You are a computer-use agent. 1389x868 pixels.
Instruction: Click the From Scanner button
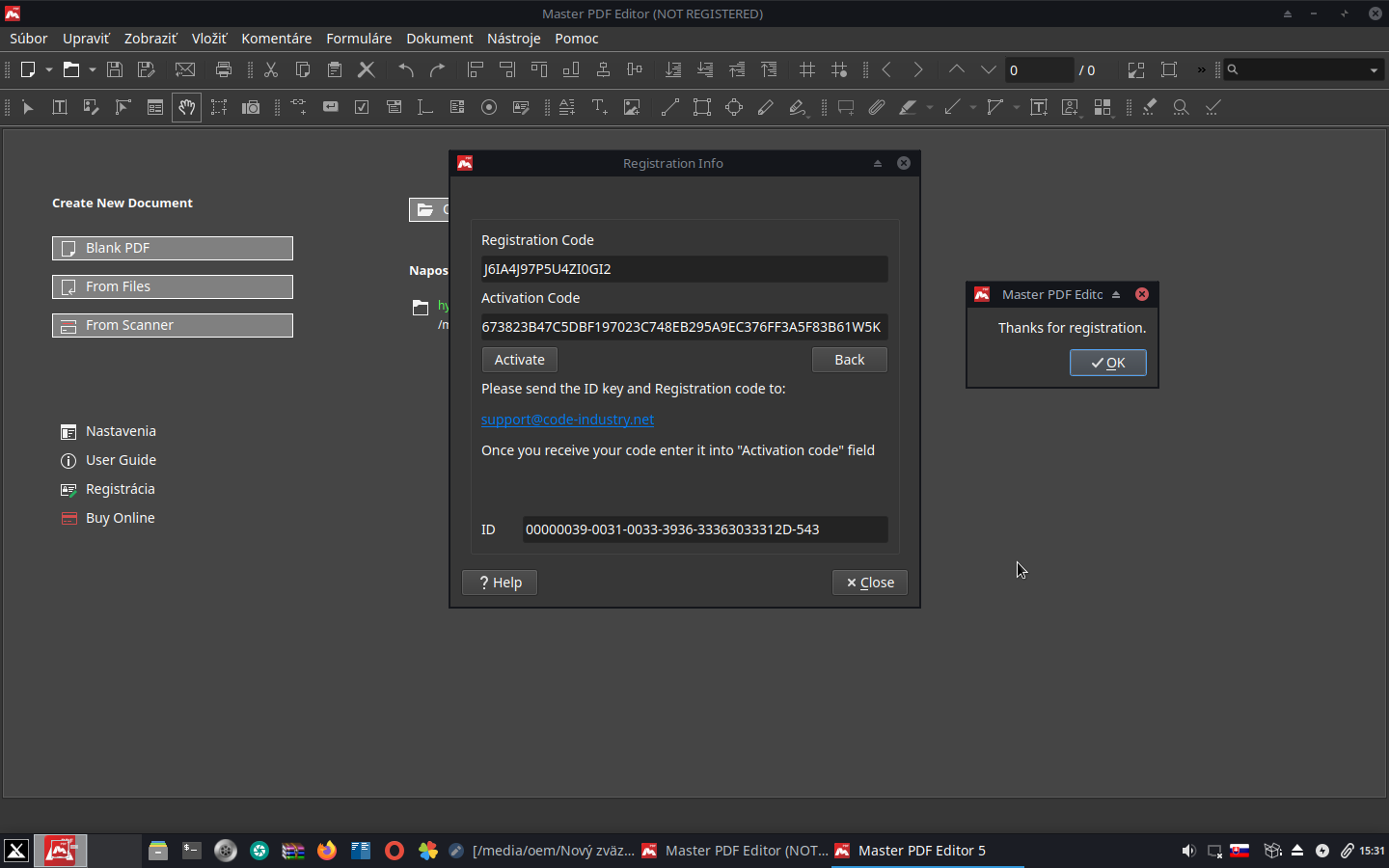pyautogui.click(x=173, y=325)
